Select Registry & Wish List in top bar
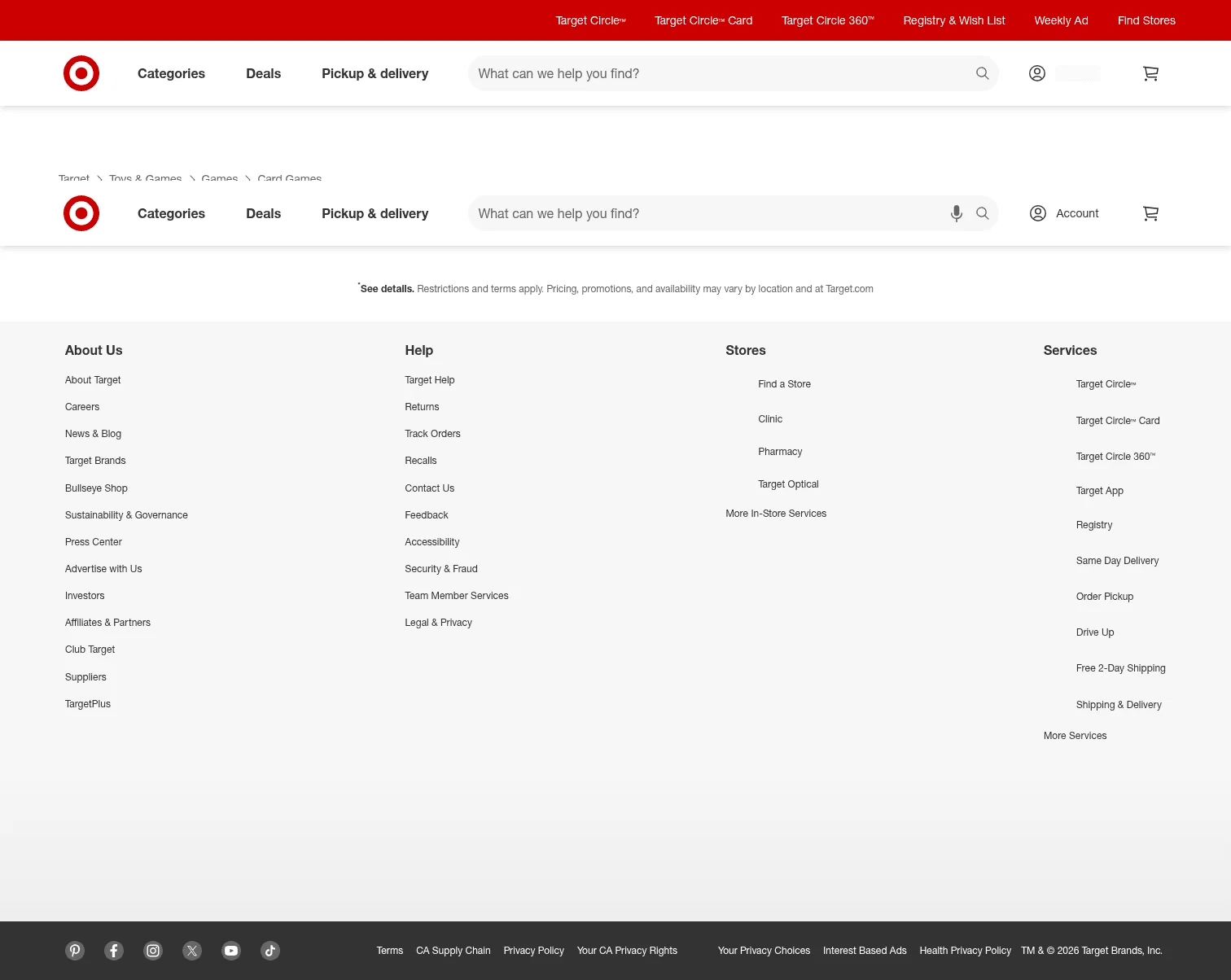 coord(954,20)
